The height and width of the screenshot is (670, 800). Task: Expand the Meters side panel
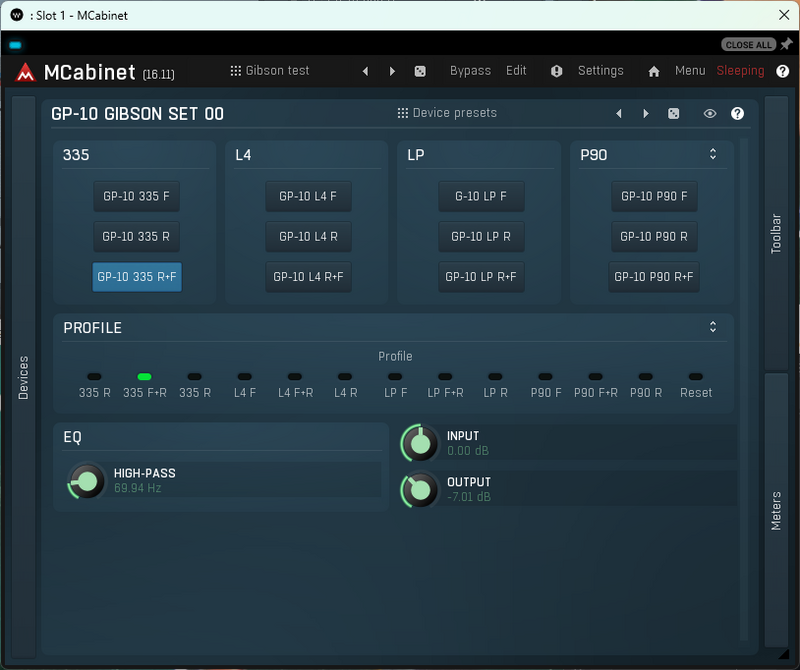pyautogui.click(x=776, y=511)
